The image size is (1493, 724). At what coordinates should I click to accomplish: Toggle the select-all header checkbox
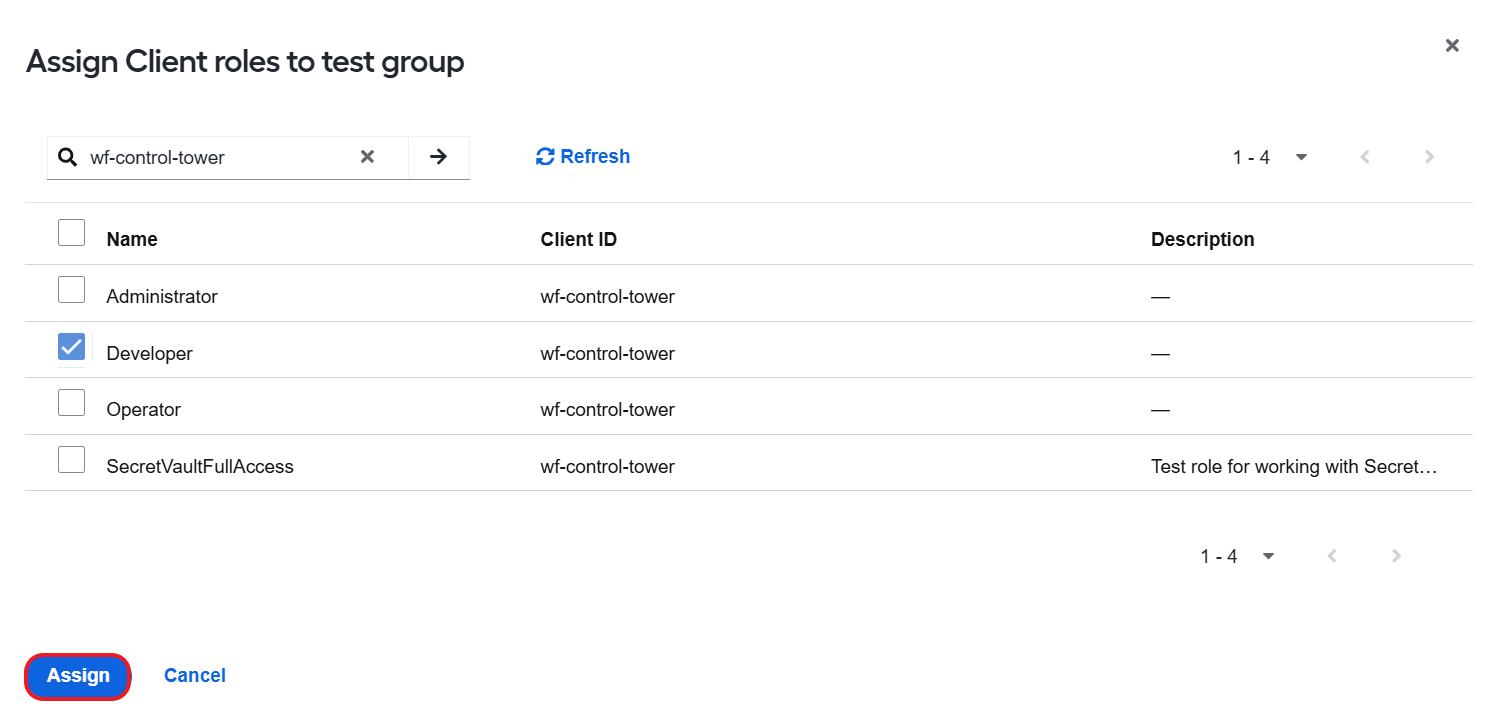click(71, 233)
